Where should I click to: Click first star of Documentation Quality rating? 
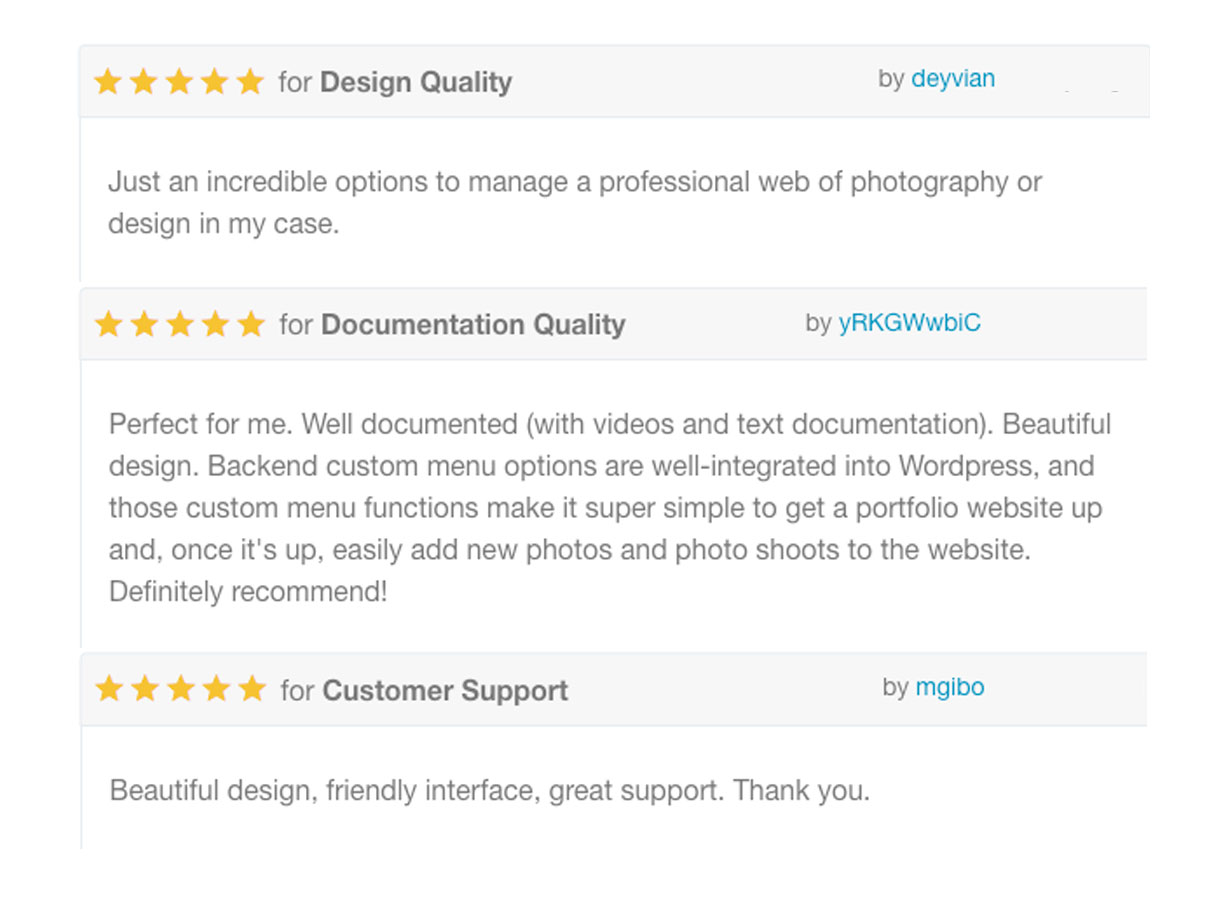click(x=108, y=324)
